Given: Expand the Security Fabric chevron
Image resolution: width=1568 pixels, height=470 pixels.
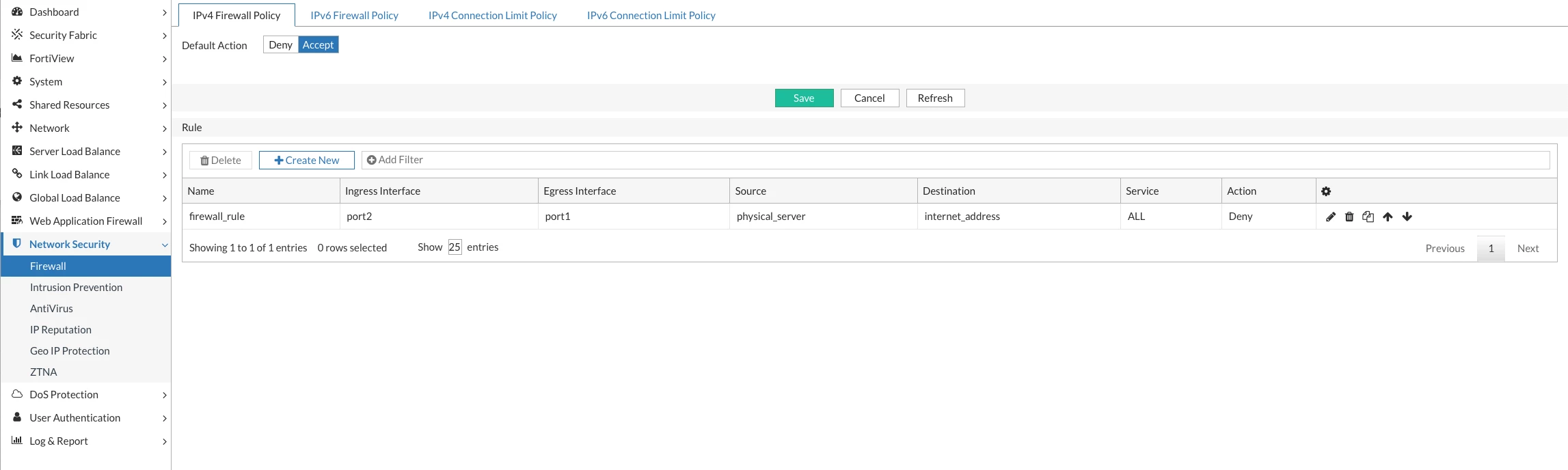Looking at the screenshot, I should [x=165, y=36].
